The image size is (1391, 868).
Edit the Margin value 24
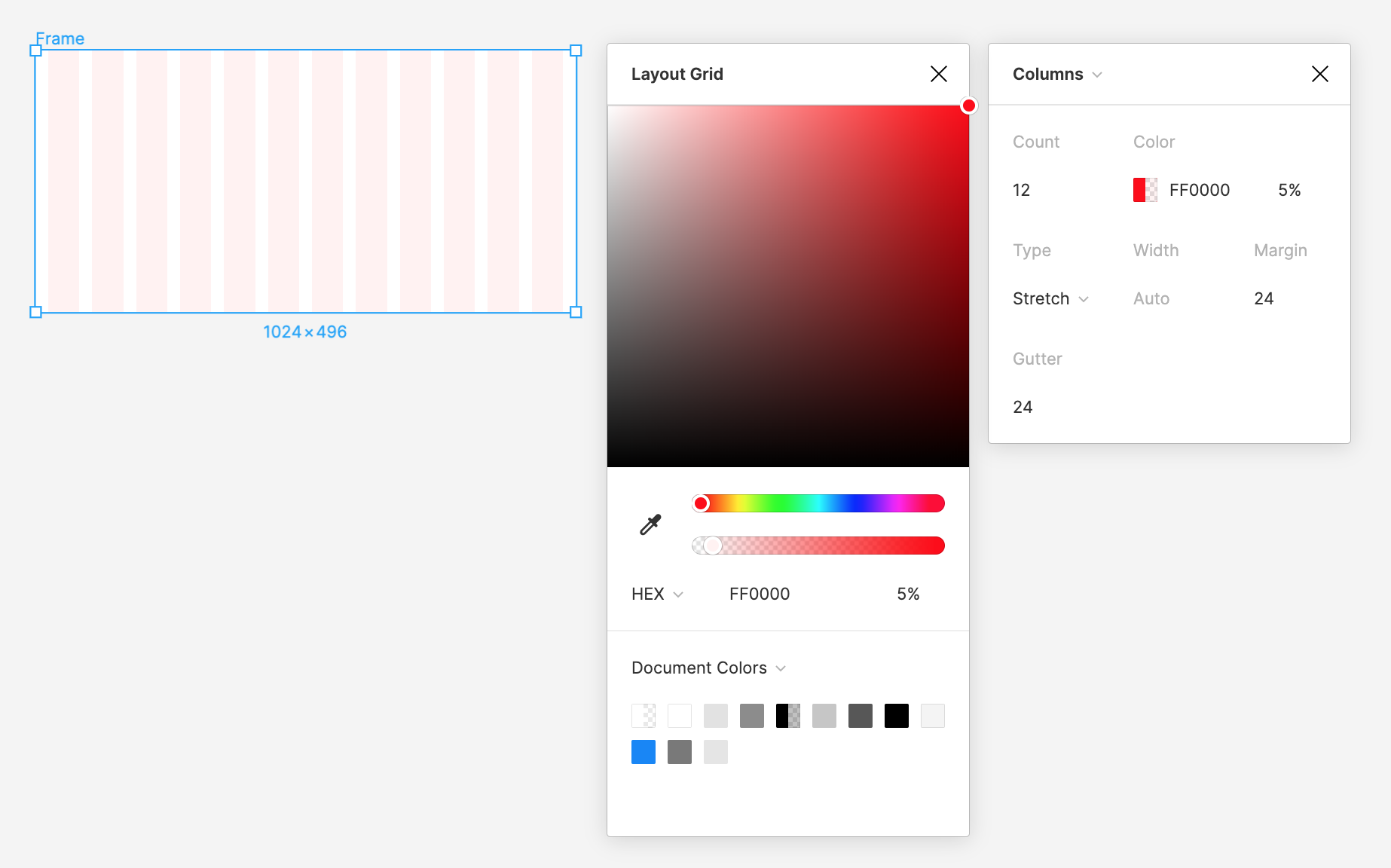[1264, 298]
